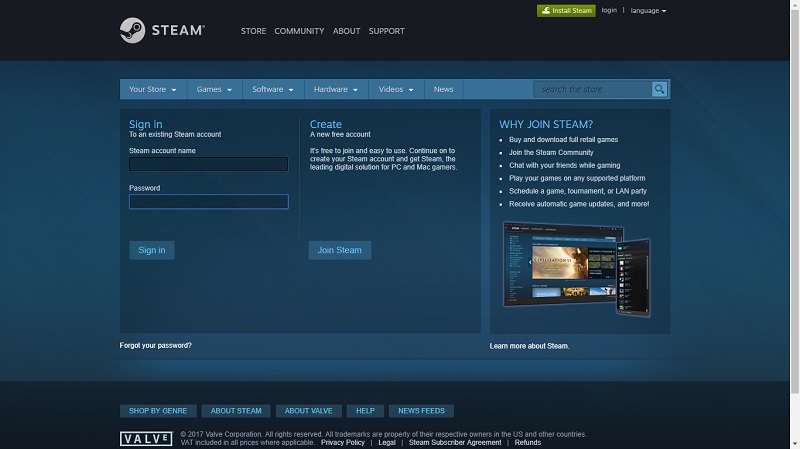Click the search magnifier icon

coord(659,89)
